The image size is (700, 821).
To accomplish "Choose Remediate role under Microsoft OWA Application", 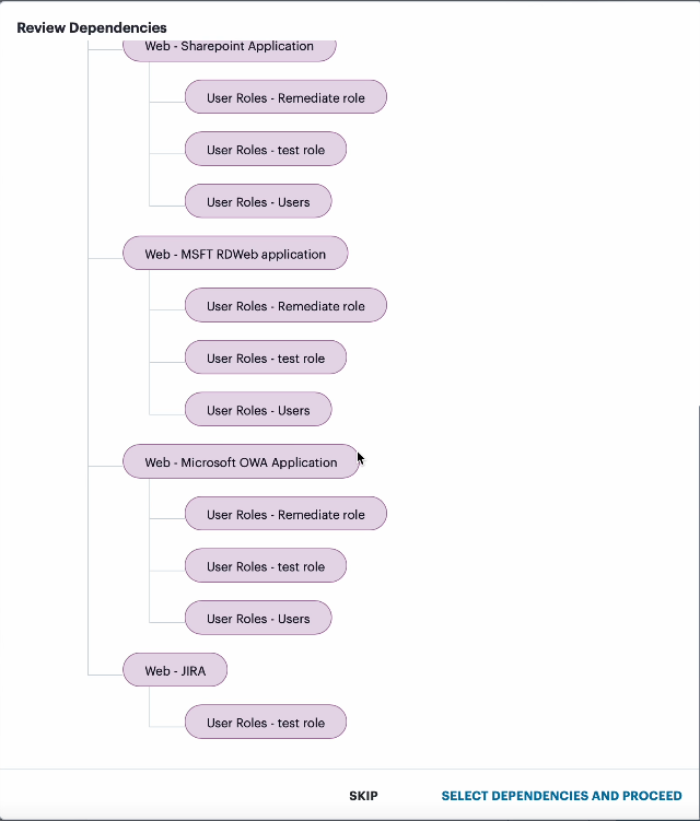I will pyautogui.click(x=285, y=514).
